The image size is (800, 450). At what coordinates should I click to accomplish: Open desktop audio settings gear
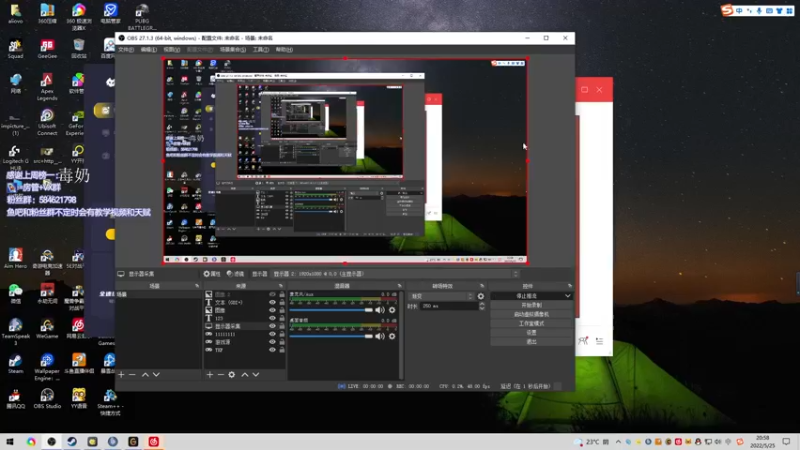392,336
